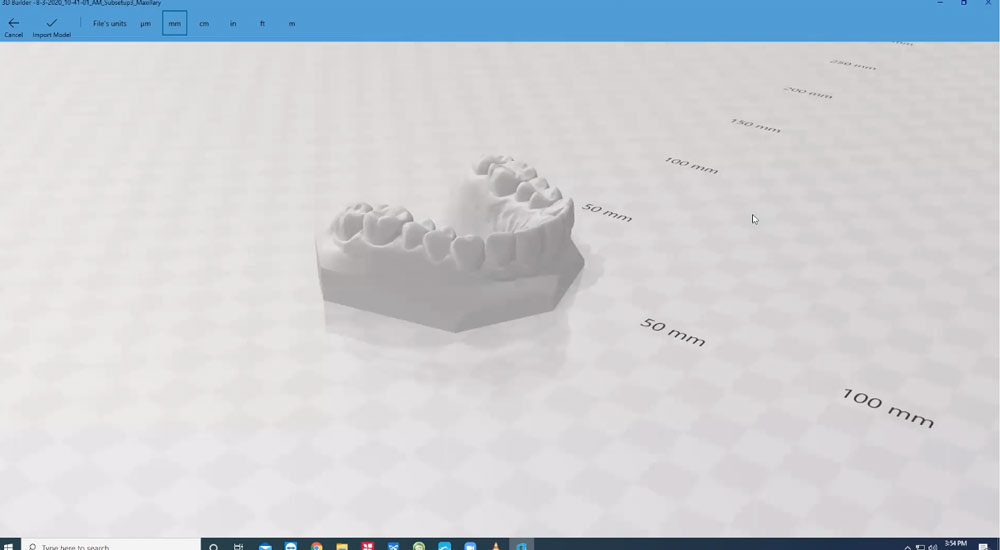The width and height of the screenshot is (1000, 550).
Task: Choose µm as the unit
Action: [x=145, y=24]
